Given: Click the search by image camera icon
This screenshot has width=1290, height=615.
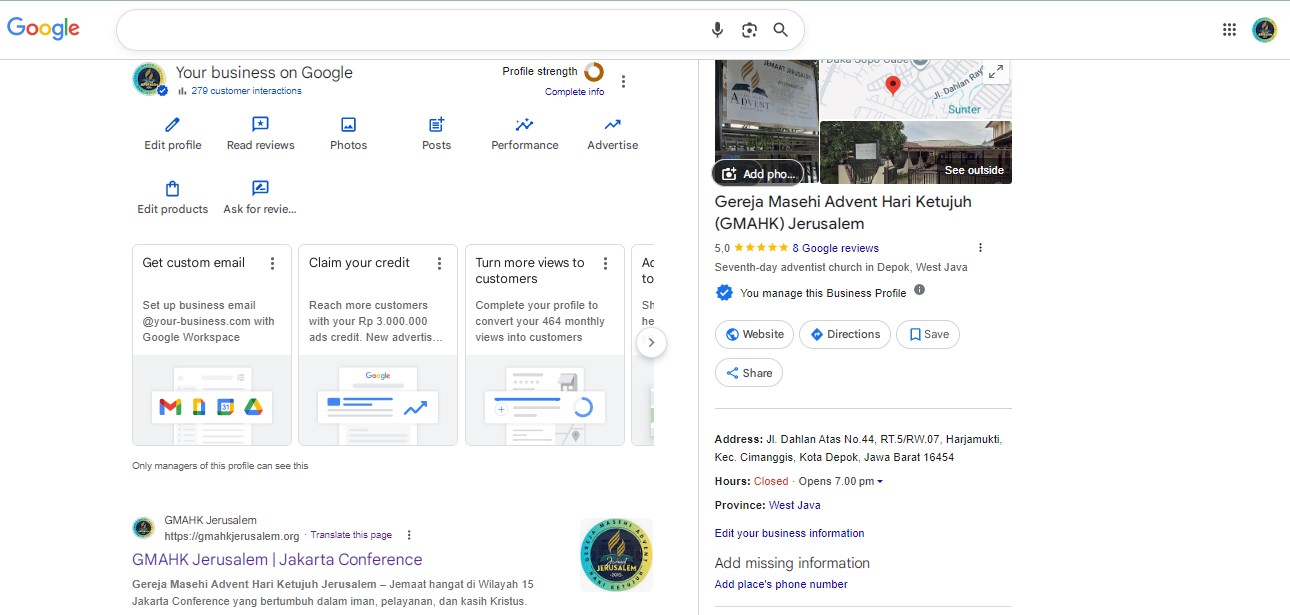Looking at the screenshot, I should (749, 30).
